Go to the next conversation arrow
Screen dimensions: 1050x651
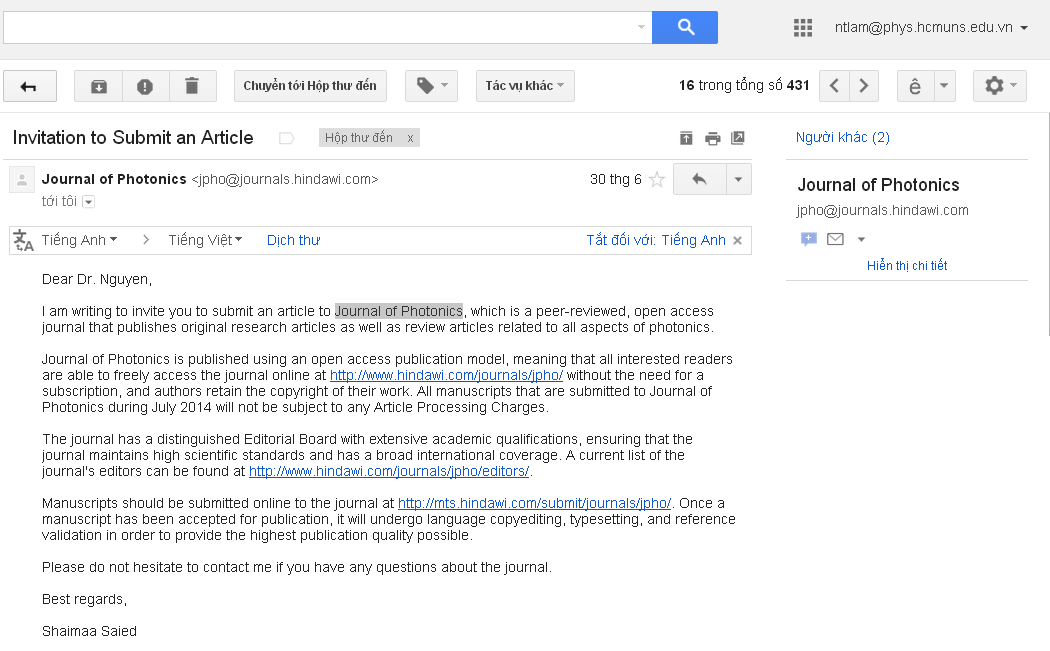tap(864, 86)
